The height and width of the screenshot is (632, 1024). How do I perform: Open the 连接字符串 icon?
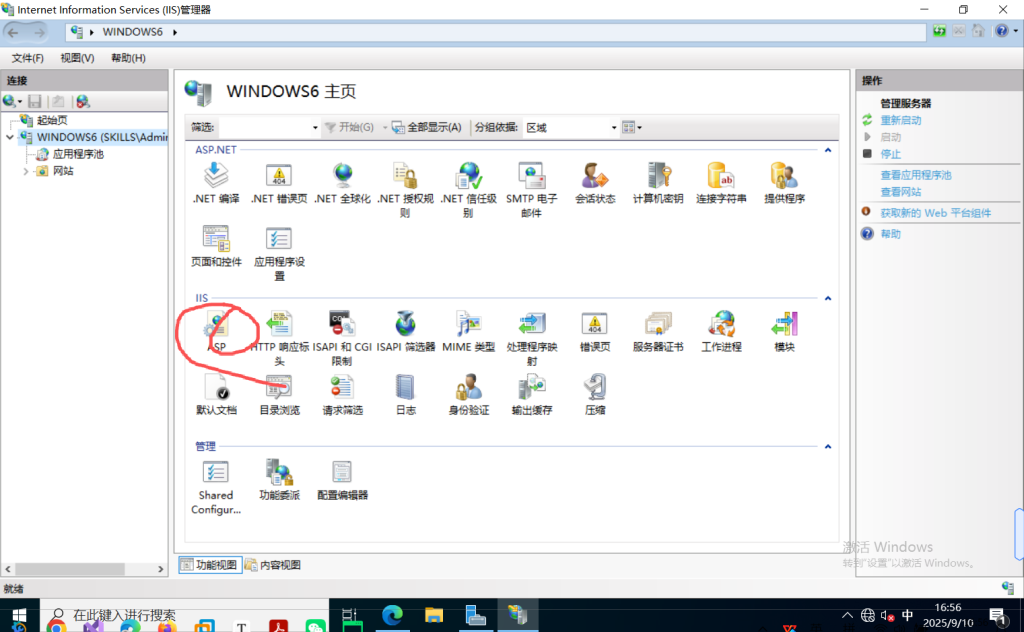click(721, 180)
